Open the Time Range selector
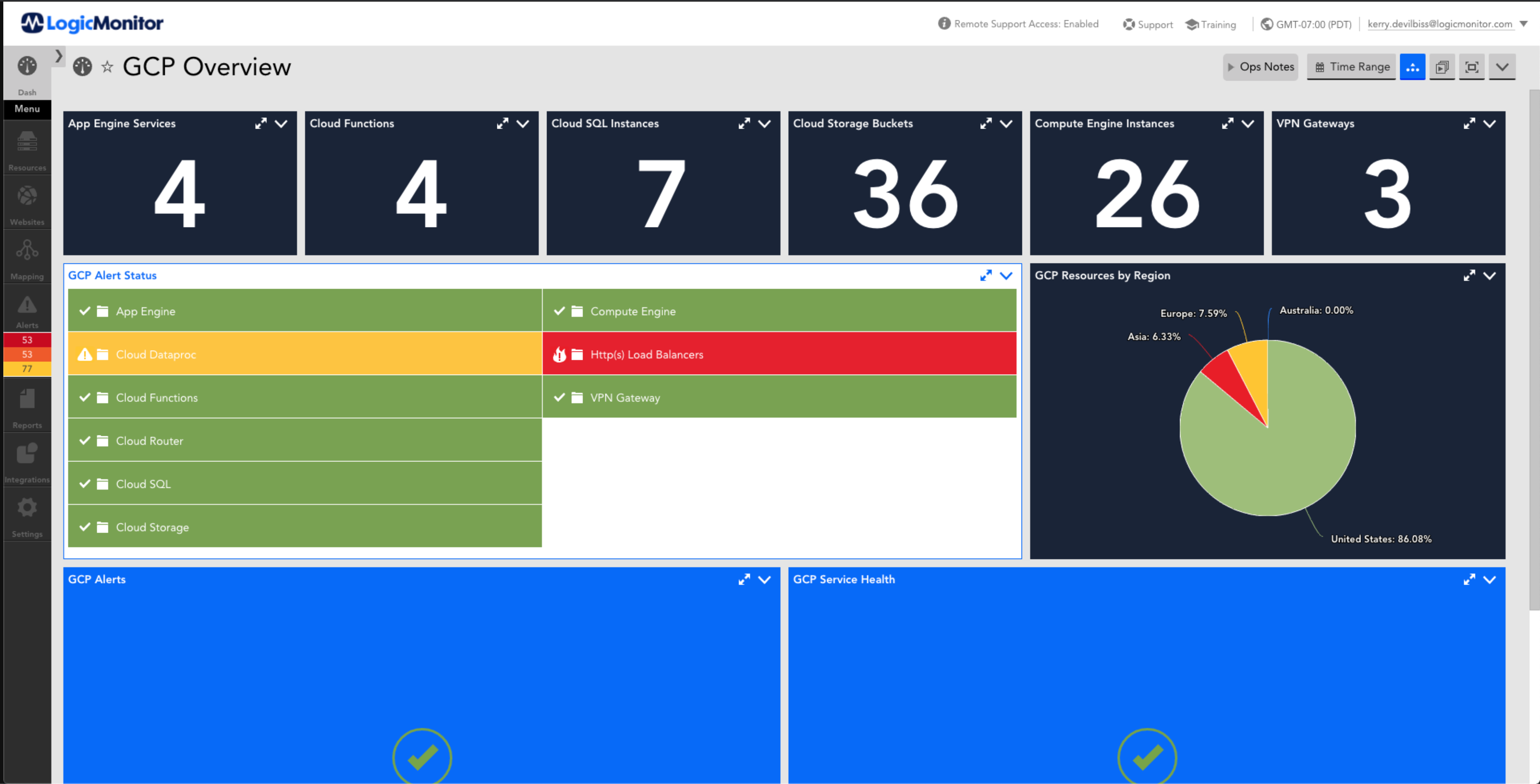Image resolution: width=1540 pixels, height=784 pixels. click(x=1352, y=66)
